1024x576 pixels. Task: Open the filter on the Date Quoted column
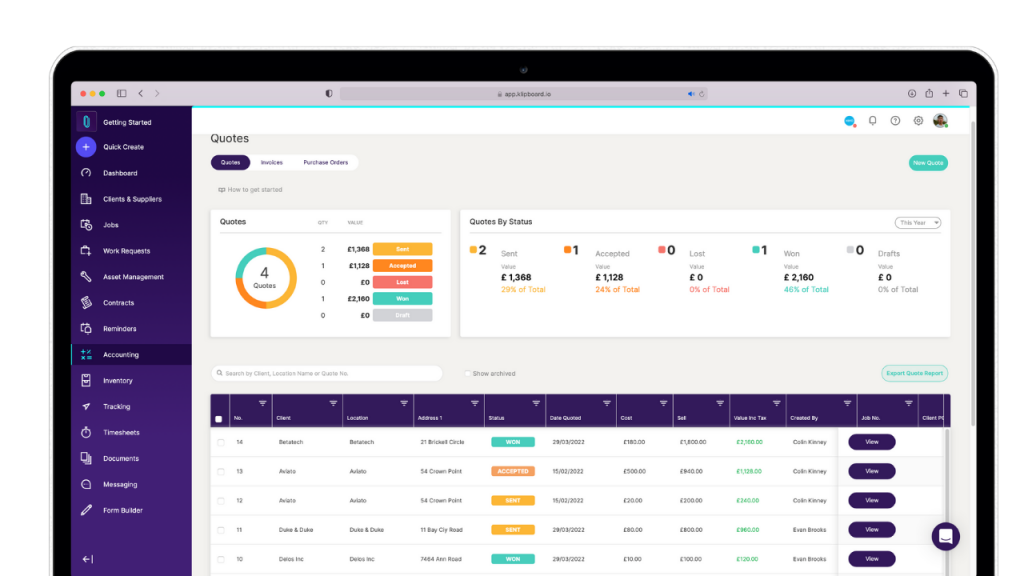pyautogui.click(x=607, y=404)
